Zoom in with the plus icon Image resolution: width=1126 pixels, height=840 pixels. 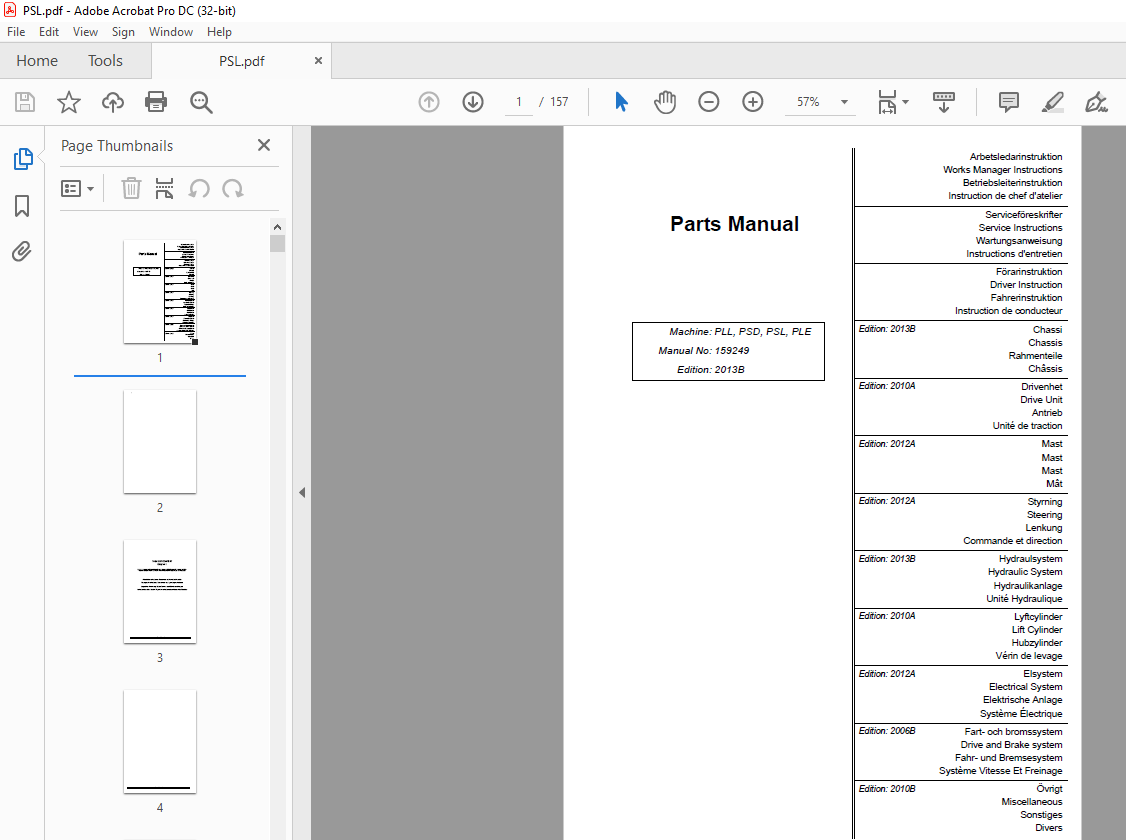point(753,102)
